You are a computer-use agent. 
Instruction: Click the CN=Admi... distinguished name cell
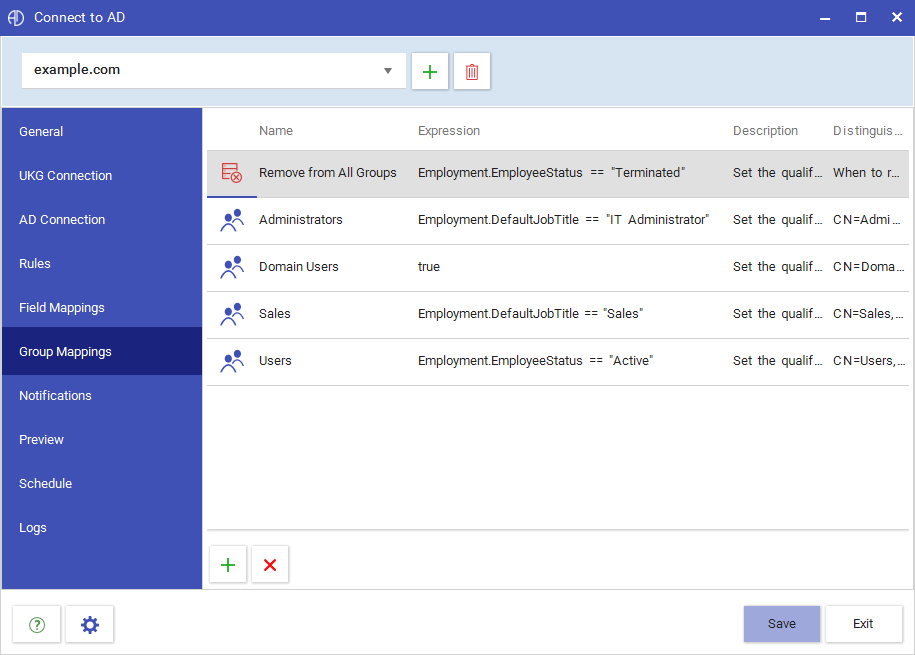click(x=867, y=220)
